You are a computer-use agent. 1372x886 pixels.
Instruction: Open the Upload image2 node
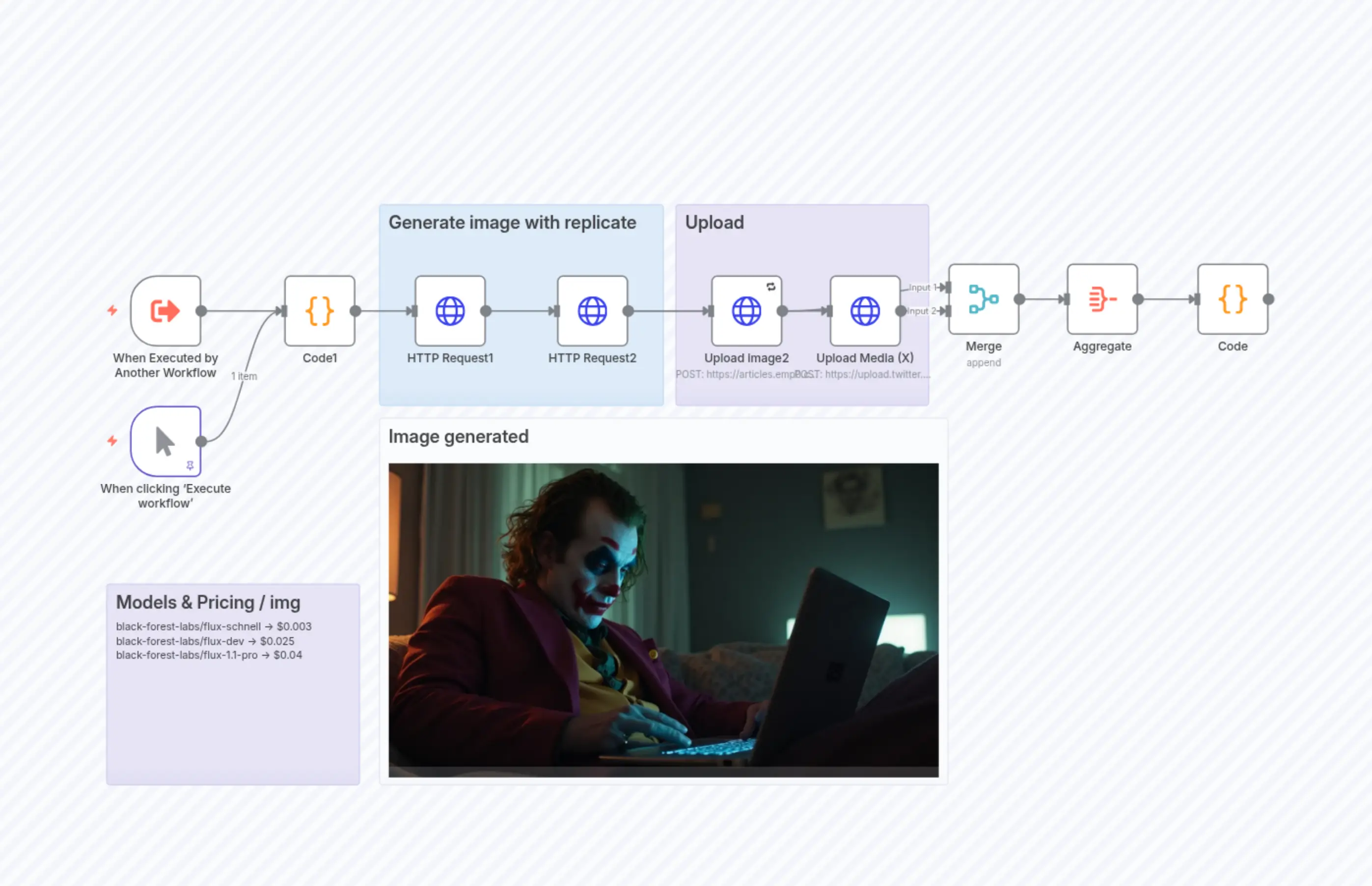coord(746,314)
